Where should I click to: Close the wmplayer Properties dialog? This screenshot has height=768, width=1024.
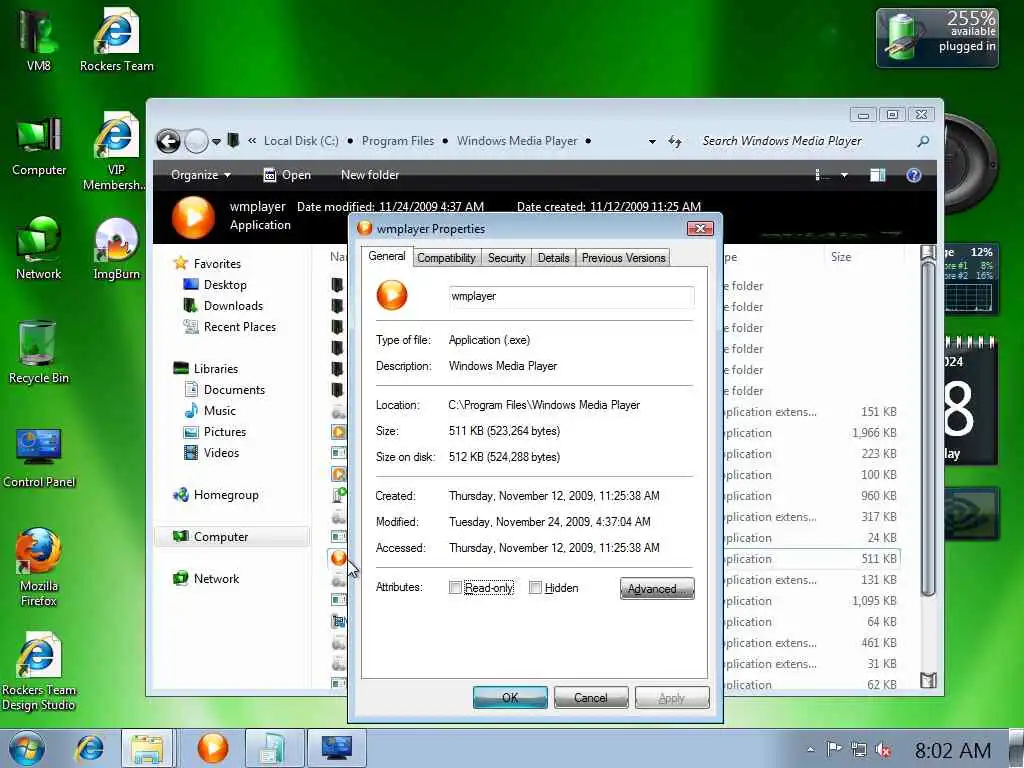(x=700, y=228)
